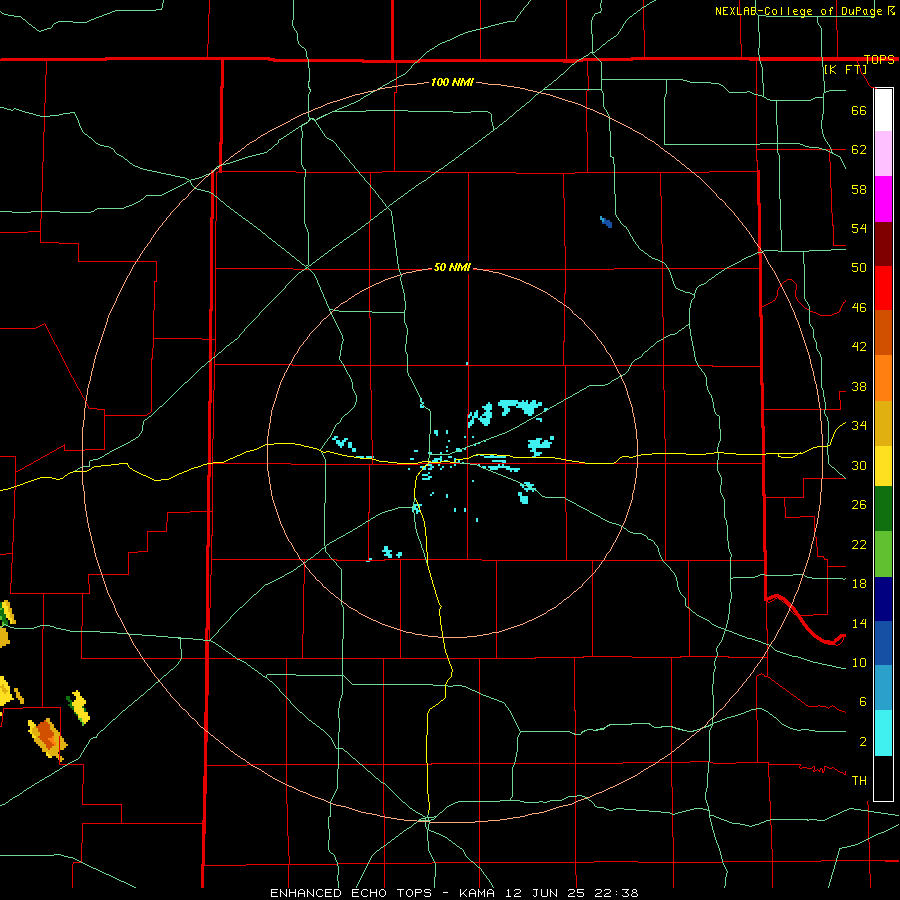Choose the light green legend swatch

tap(883, 554)
